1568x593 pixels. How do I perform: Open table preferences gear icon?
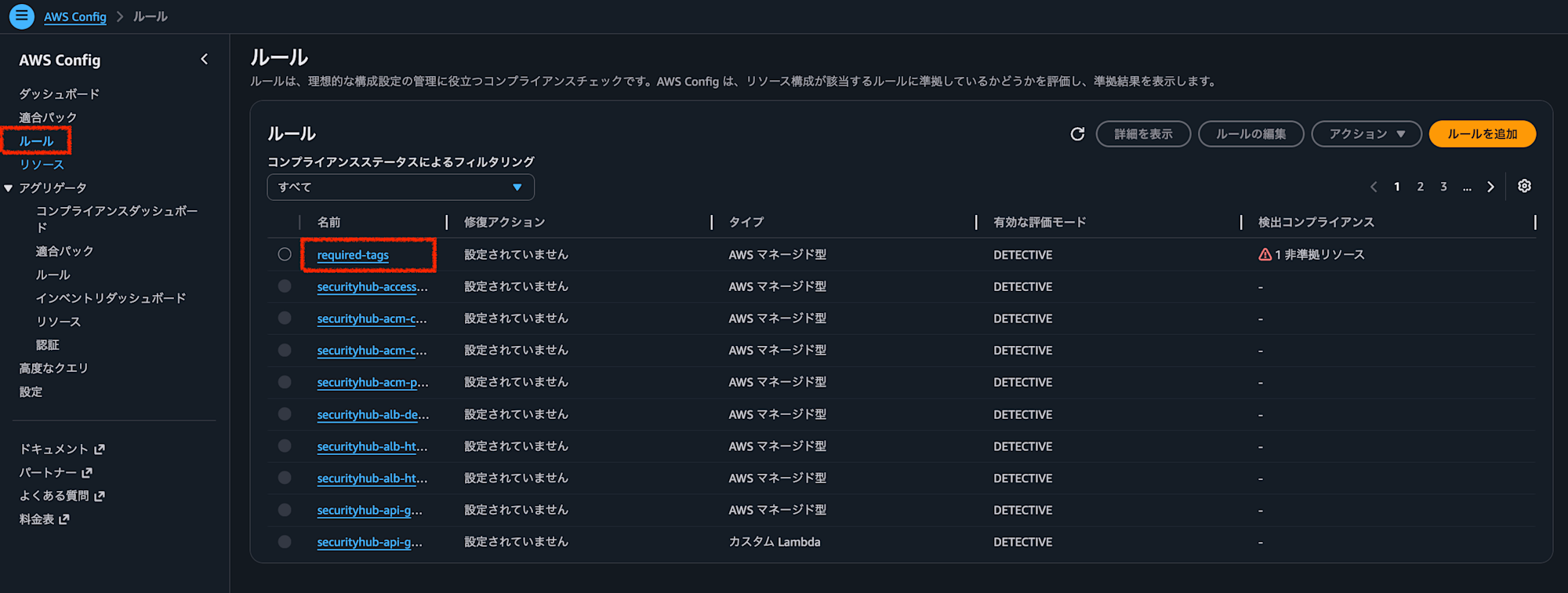(x=1524, y=187)
